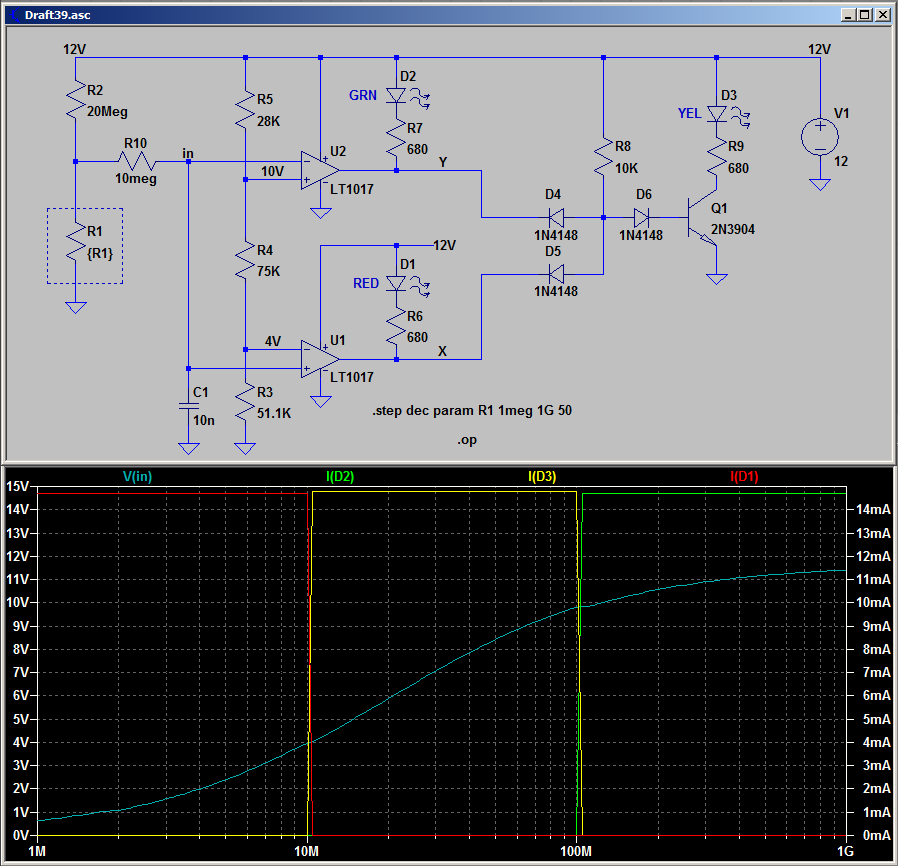Click the X net label at U1 output
The image size is (898, 866).
click(x=442, y=351)
